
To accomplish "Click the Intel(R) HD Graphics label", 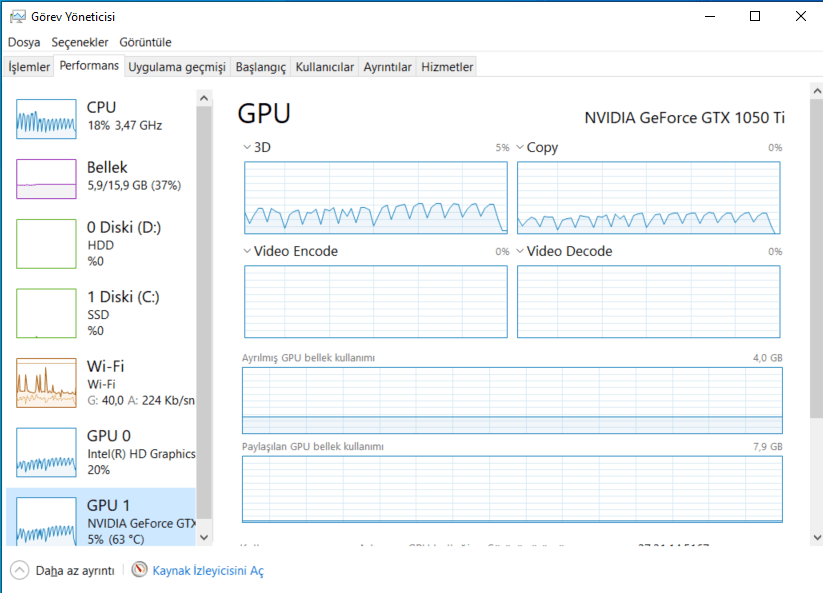I will point(141,454).
